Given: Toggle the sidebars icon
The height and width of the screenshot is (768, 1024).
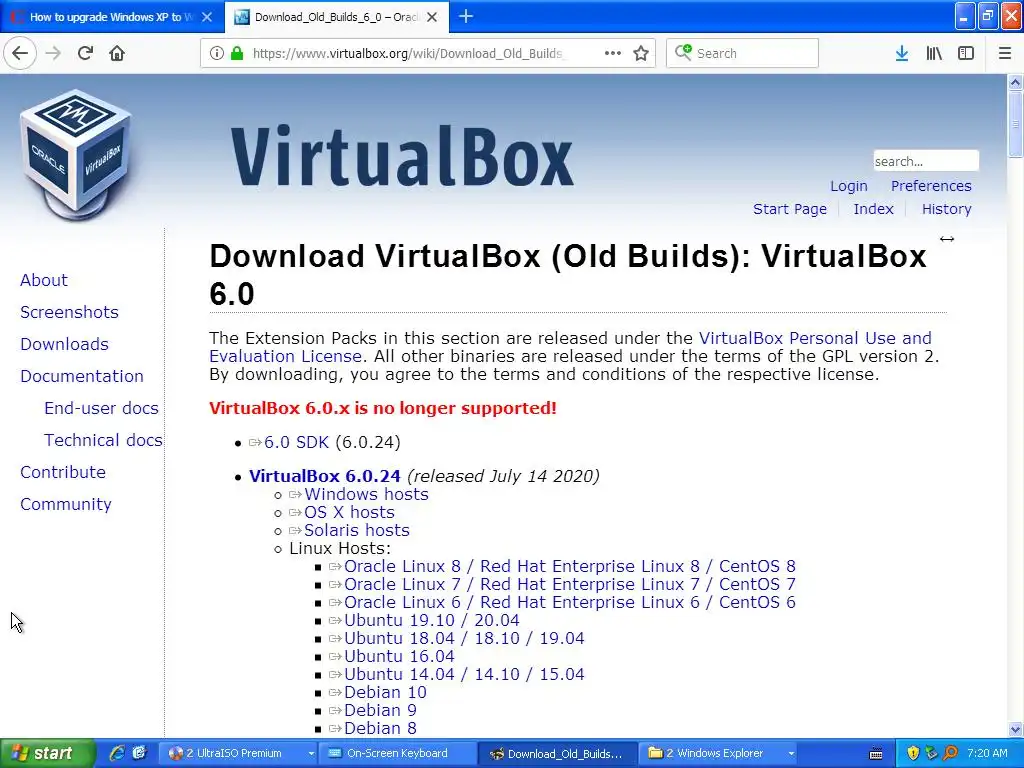Looking at the screenshot, I should [x=966, y=53].
